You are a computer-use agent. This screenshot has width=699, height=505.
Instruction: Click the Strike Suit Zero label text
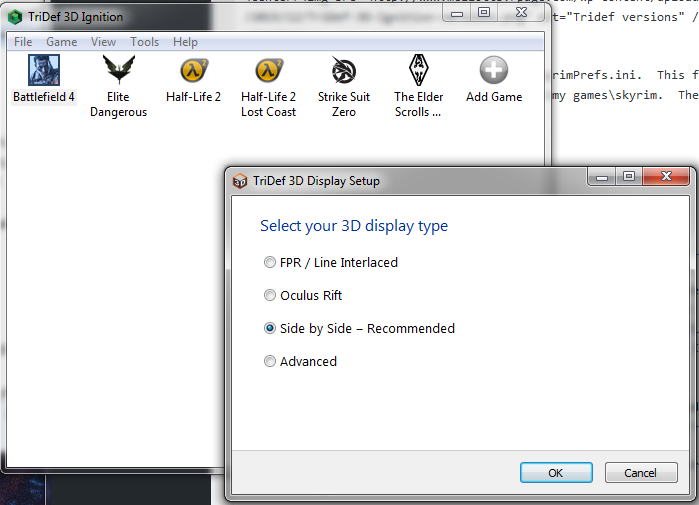344,104
